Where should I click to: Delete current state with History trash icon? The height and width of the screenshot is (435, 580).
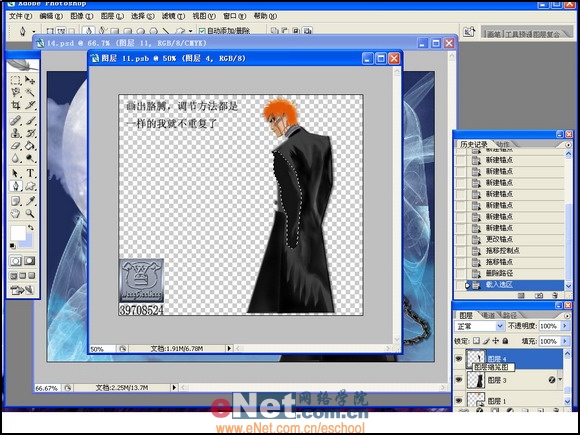click(x=554, y=296)
